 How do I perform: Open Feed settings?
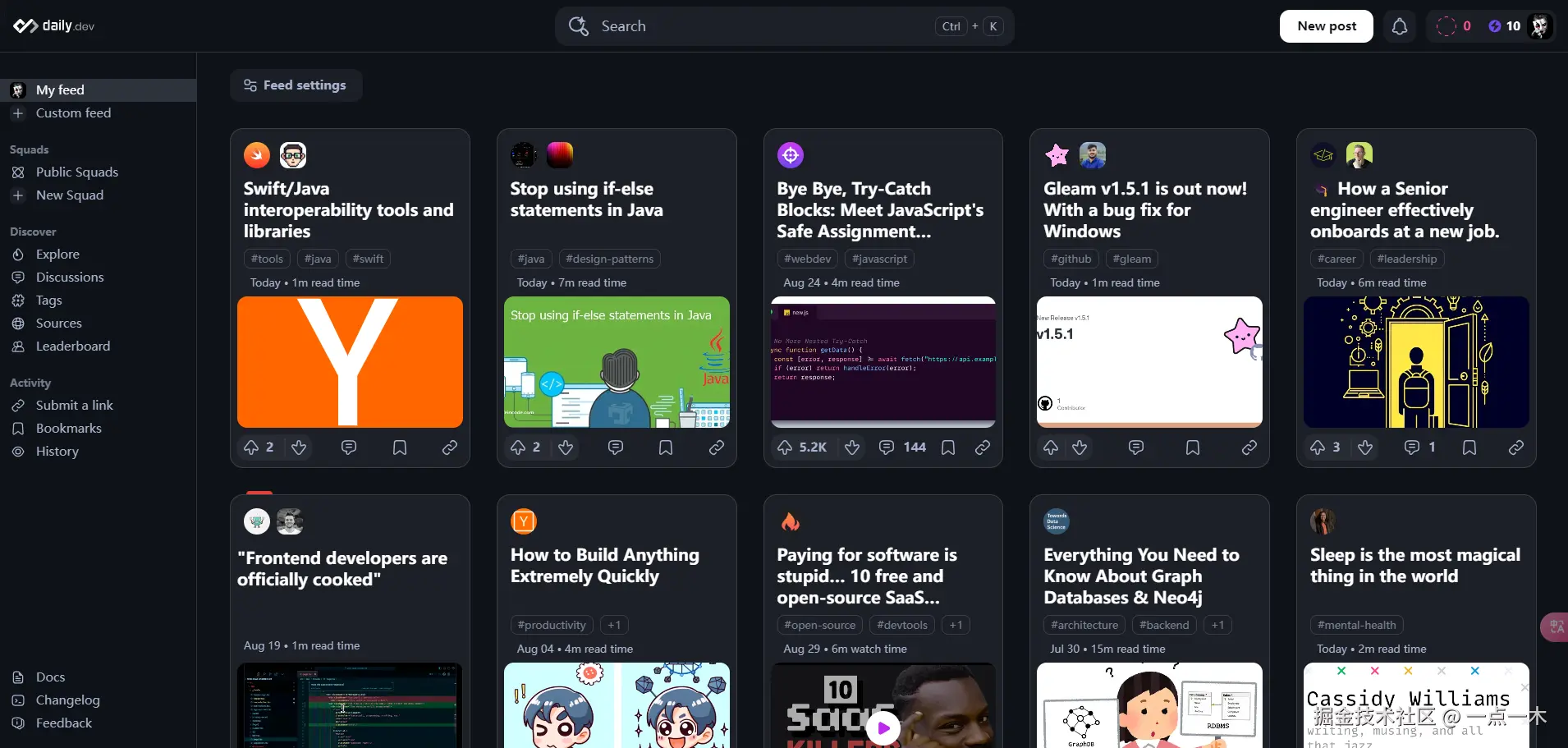(x=296, y=85)
